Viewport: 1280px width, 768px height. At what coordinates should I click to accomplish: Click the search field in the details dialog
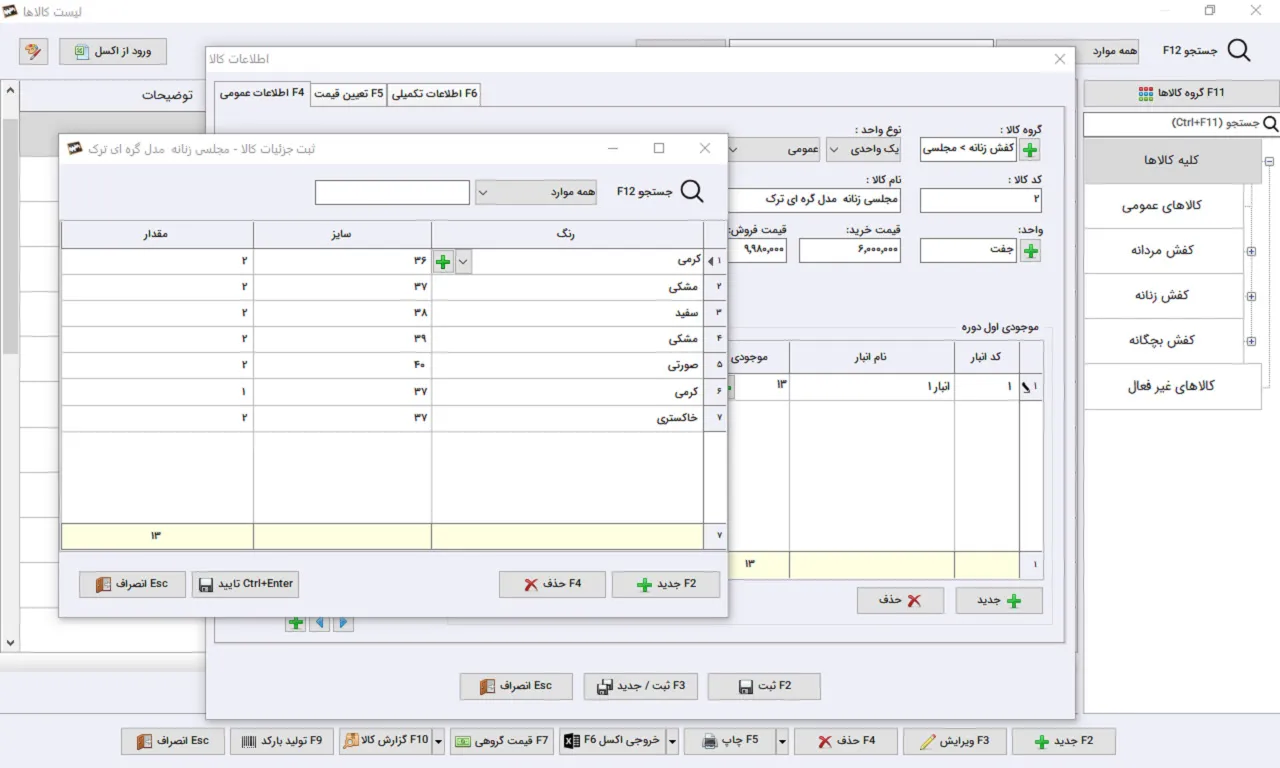[392, 192]
